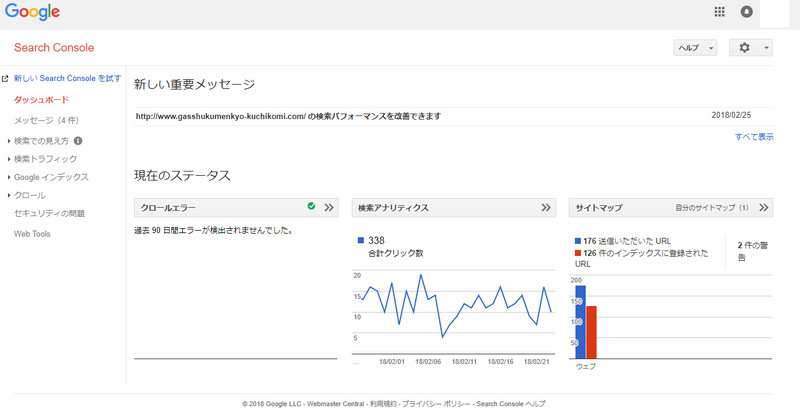Select ダッシュボード in the sidebar

click(x=42, y=100)
